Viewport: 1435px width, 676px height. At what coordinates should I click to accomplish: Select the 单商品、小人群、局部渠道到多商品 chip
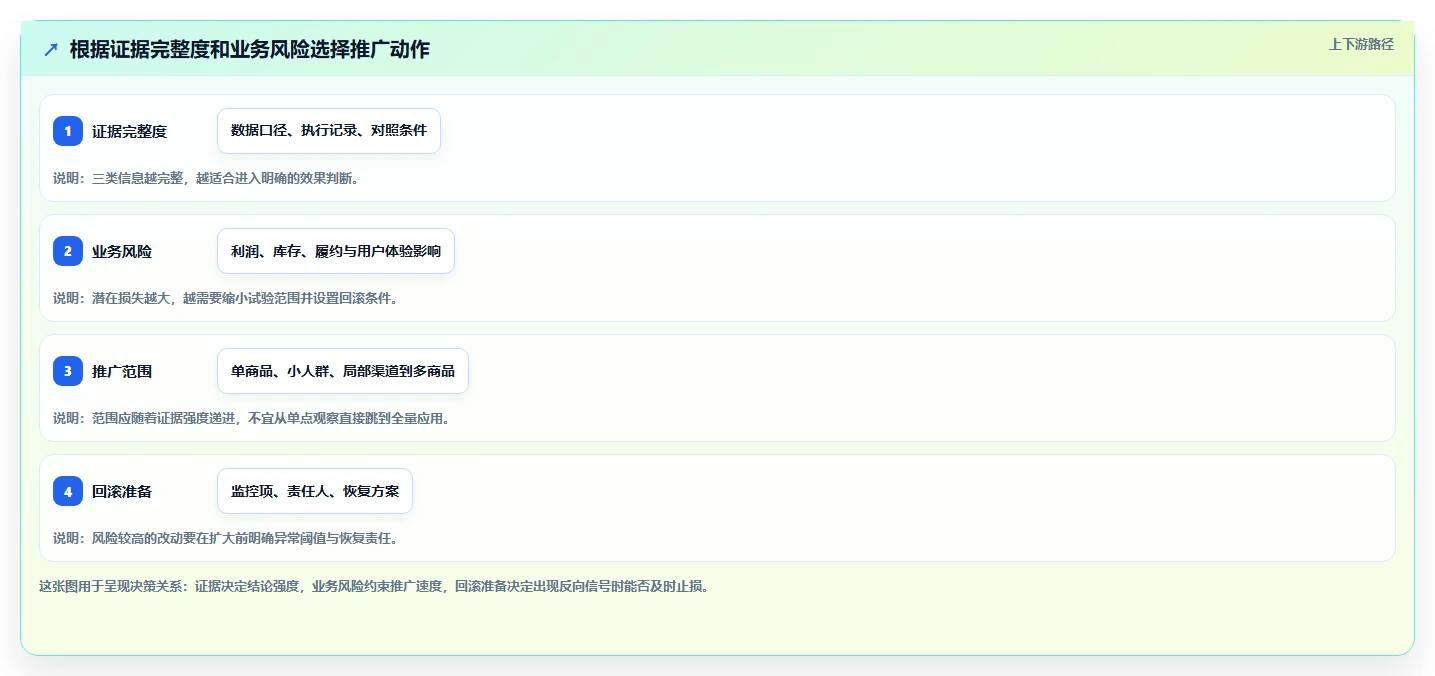343,371
